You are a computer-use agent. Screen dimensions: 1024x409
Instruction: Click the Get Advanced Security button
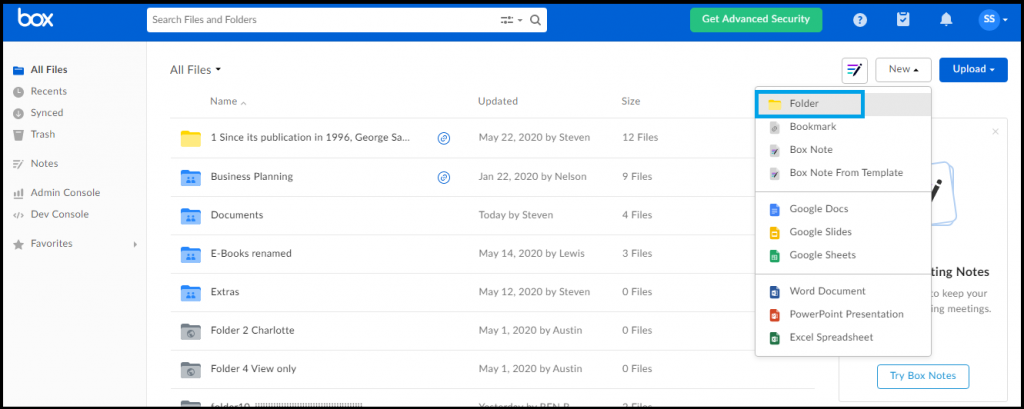(756, 19)
